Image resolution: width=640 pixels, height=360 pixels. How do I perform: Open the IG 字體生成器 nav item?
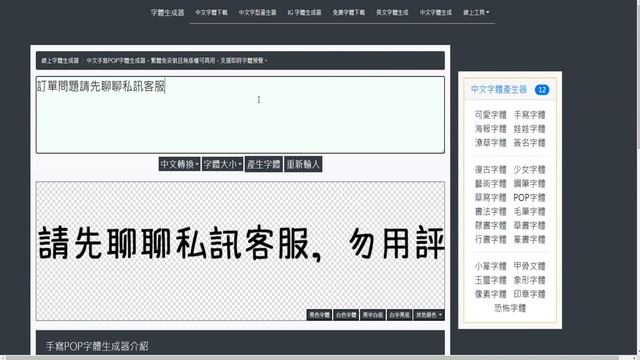(x=304, y=12)
